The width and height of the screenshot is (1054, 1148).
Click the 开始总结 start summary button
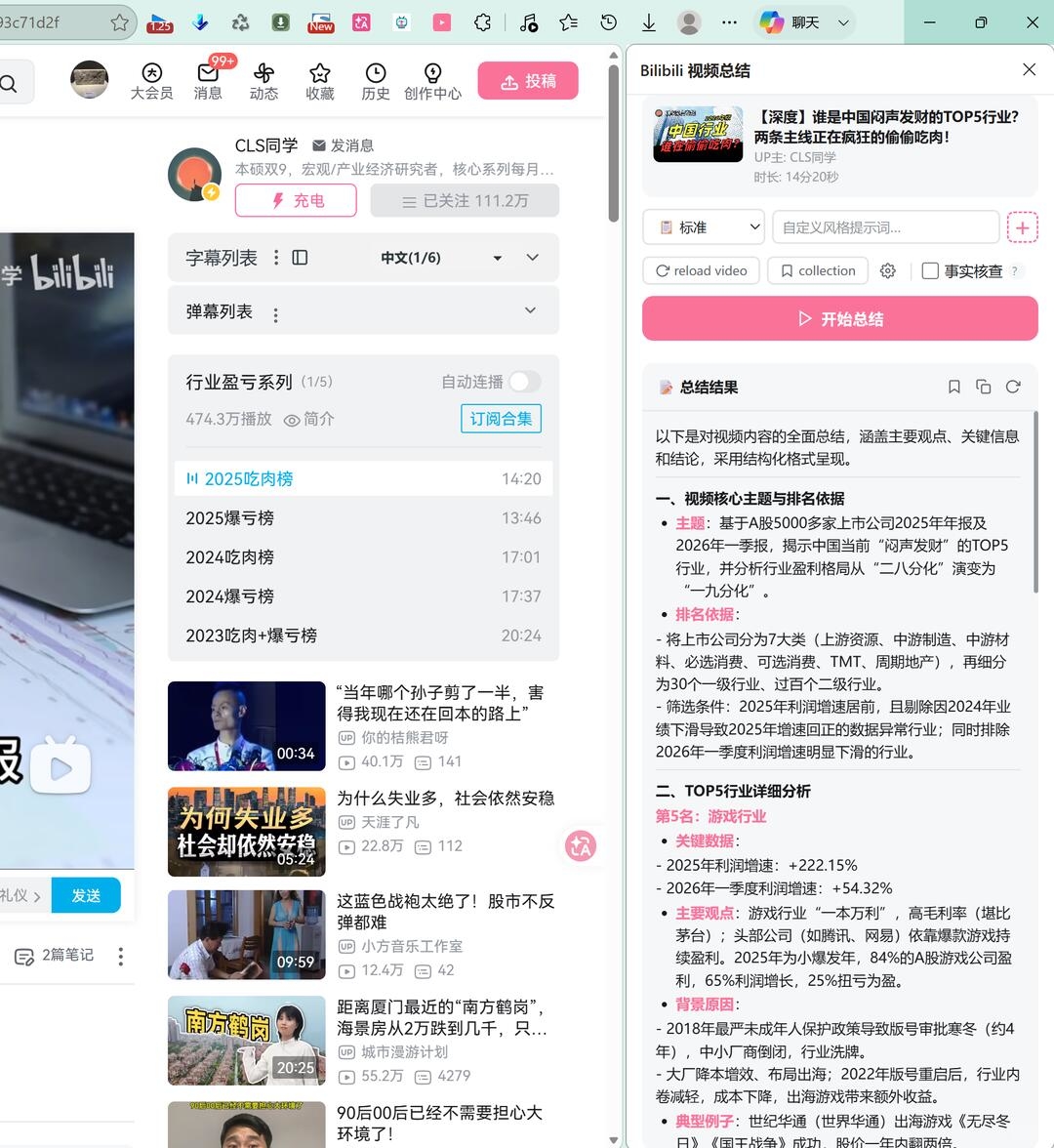(x=839, y=318)
